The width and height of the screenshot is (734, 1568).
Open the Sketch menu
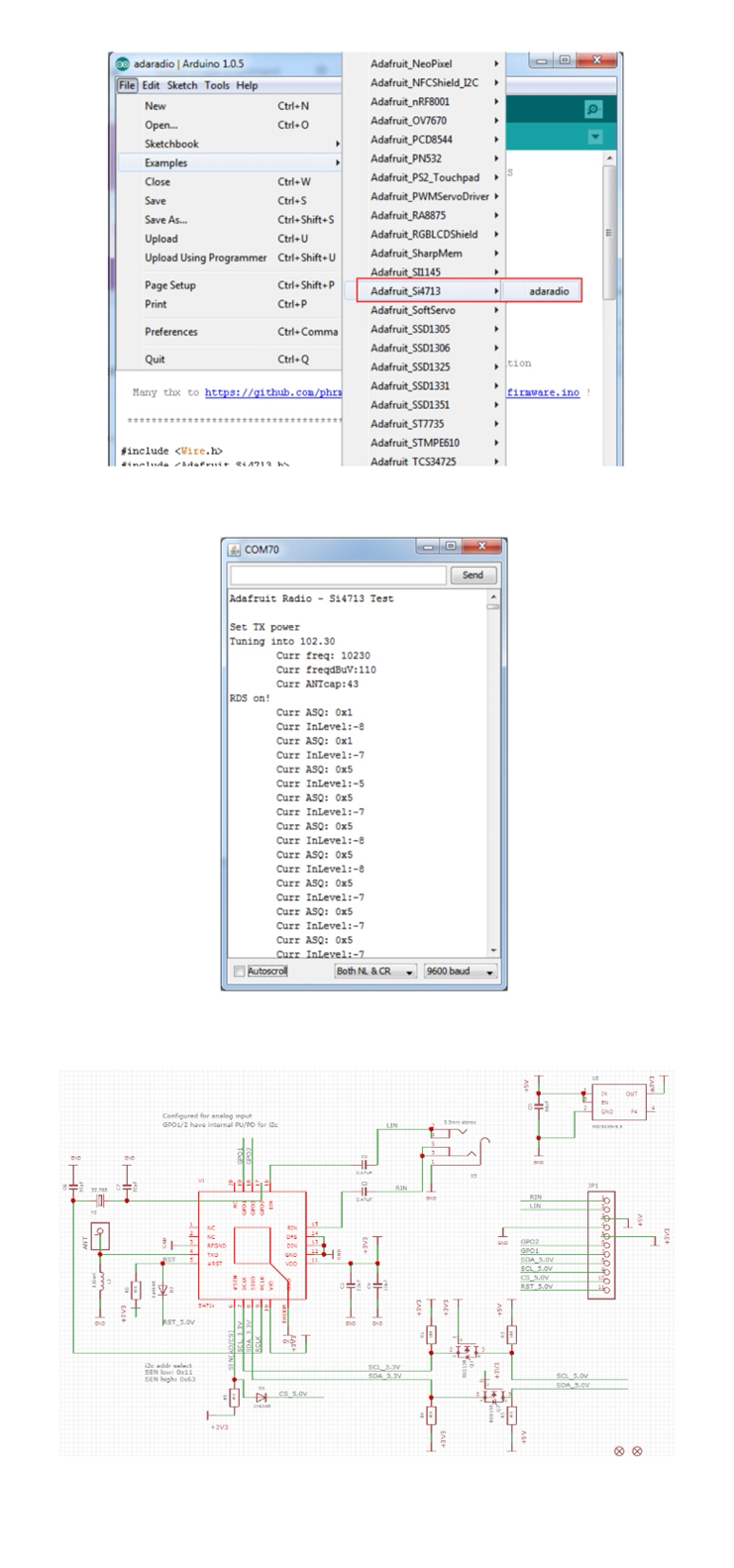(182, 86)
